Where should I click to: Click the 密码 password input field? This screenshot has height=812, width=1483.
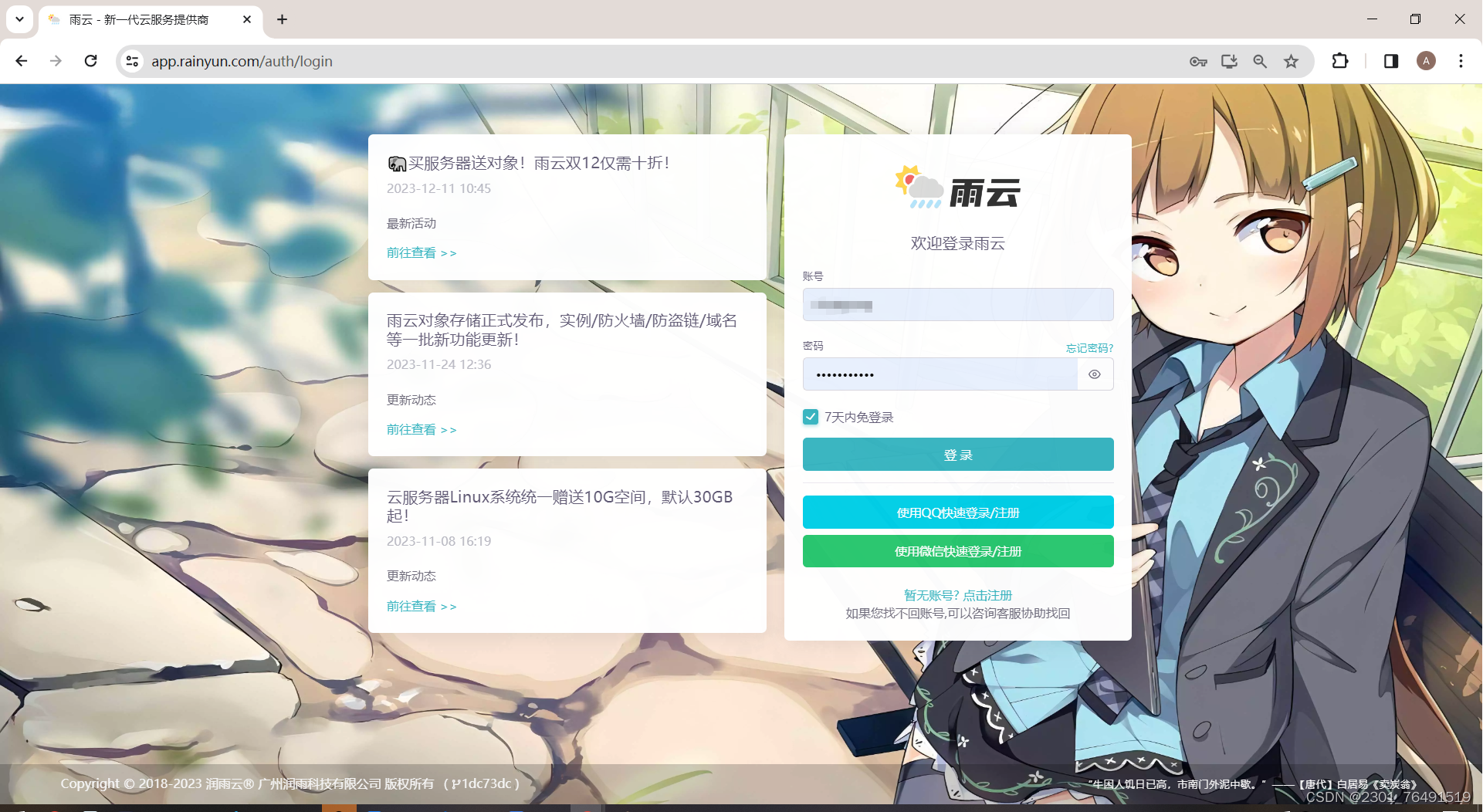[940, 374]
